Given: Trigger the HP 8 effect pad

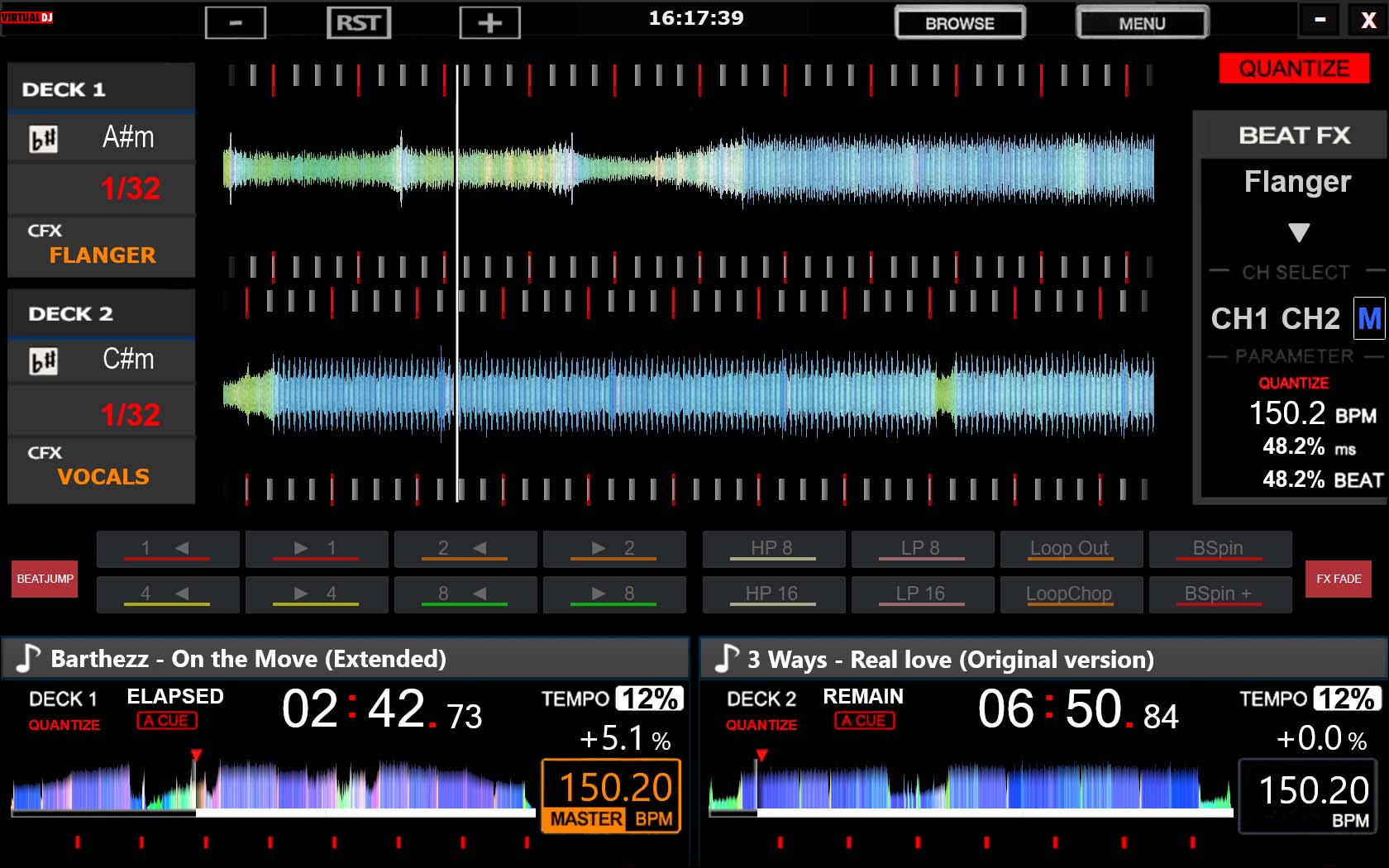Looking at the screenshot, I should (x=774, y=549).
